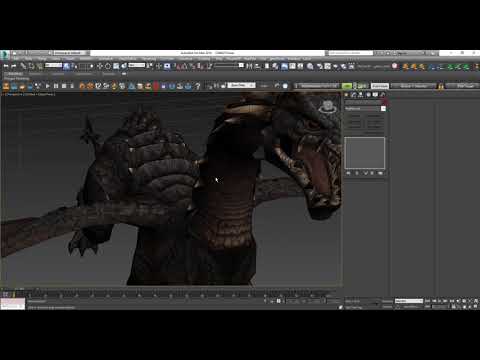
Task: Activate the Select and Rotate tool
Action: (108, 66)
